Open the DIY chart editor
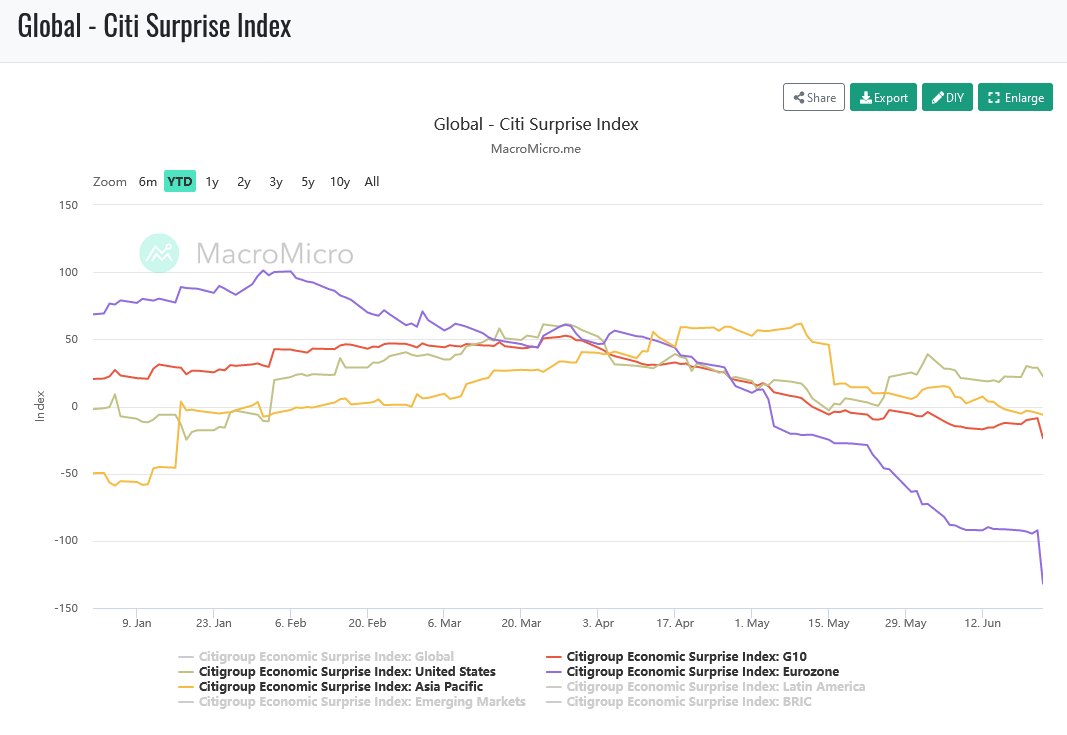1067x735 pixels. point(947,97)
